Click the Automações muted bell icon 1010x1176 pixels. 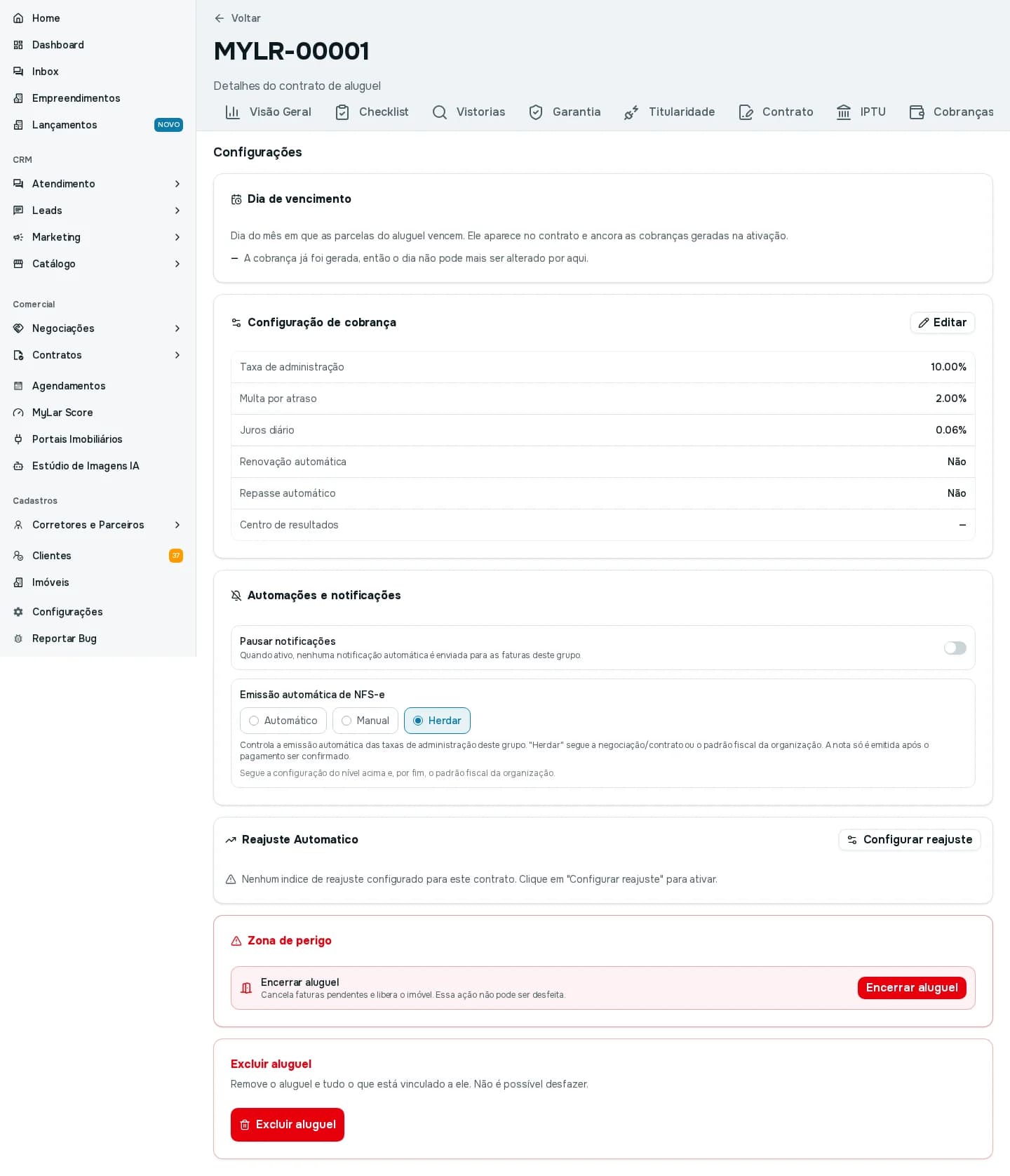pyautogui.click(x=236, y=596)
